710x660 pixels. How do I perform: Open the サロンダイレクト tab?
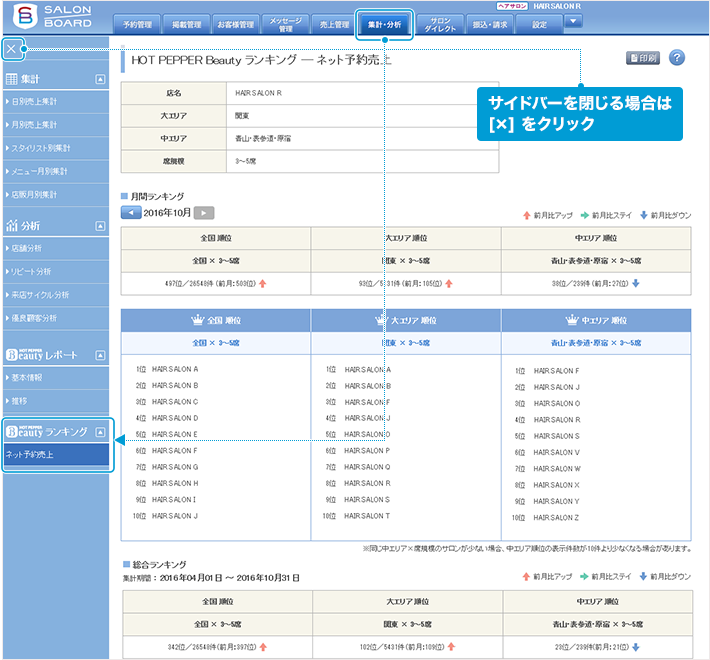tap(440, 23)
